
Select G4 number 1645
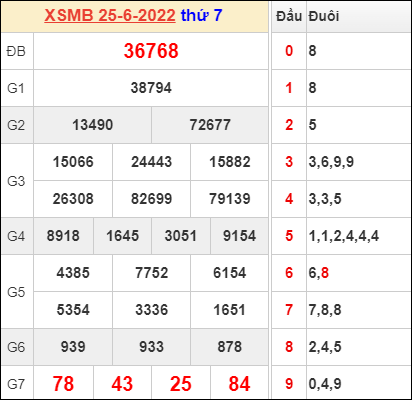click(x=122, y=236)
